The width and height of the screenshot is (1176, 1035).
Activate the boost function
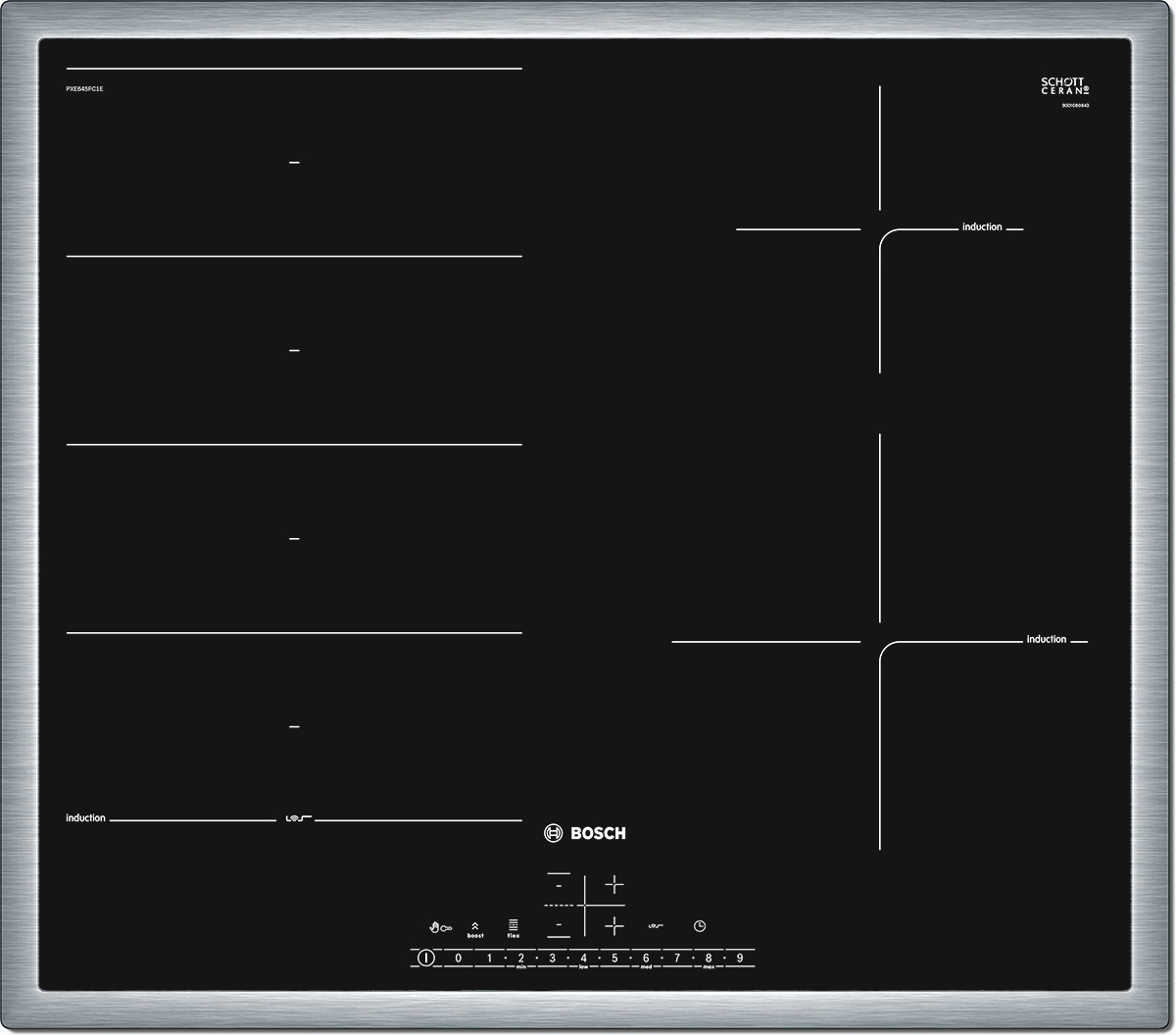tap(475, 928)
